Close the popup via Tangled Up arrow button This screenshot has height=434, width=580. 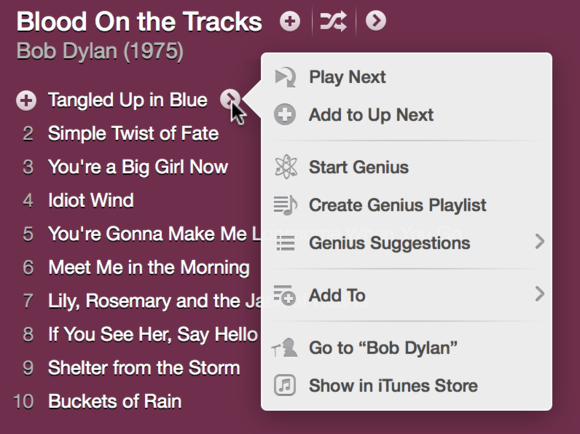tap(230, 100)
